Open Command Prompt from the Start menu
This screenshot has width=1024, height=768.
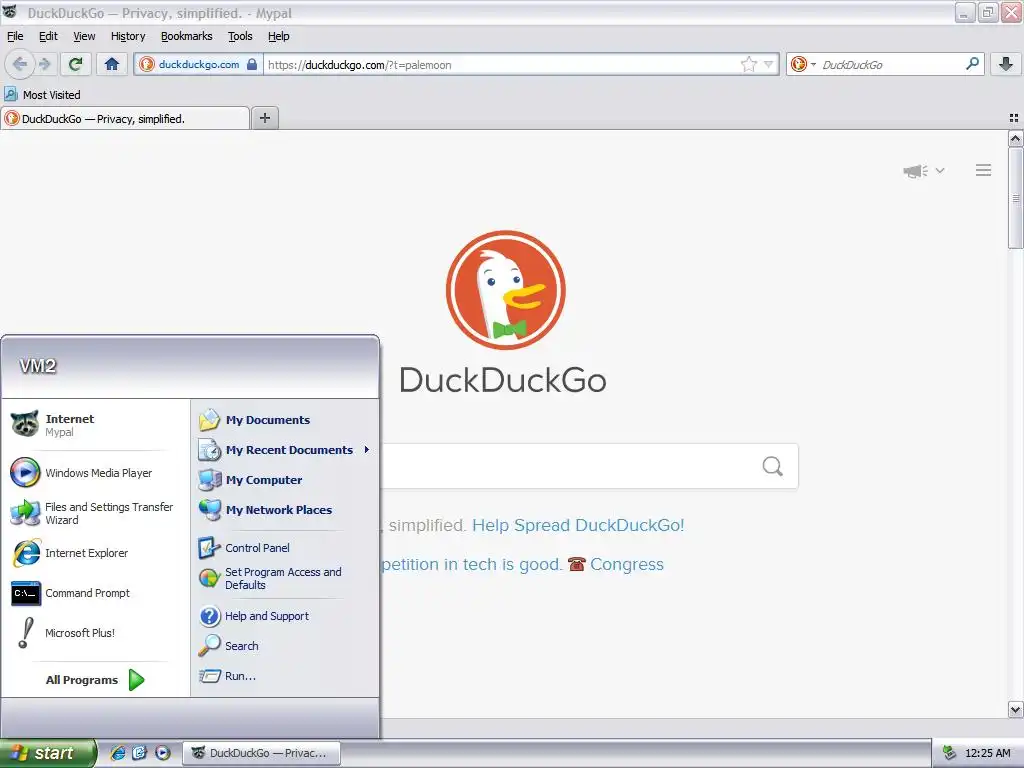click(95, 593)
